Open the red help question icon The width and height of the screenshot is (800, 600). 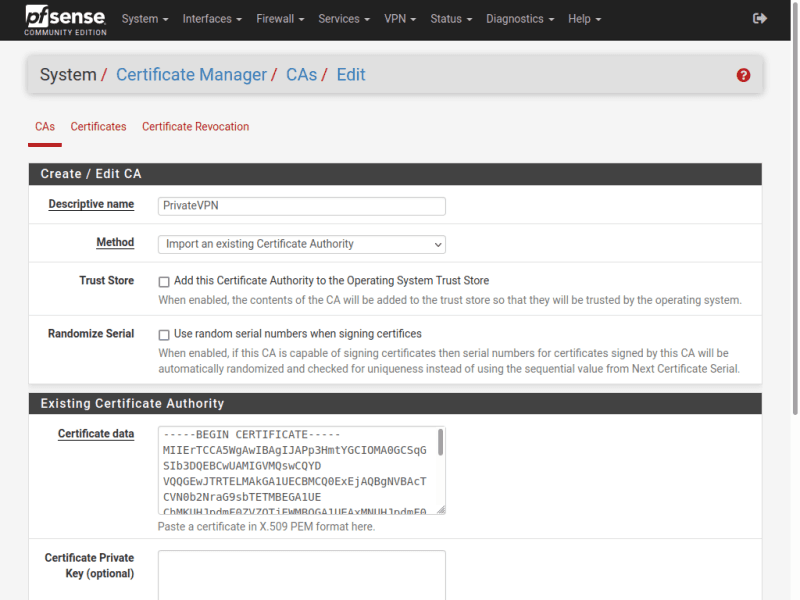click(743, 75)
